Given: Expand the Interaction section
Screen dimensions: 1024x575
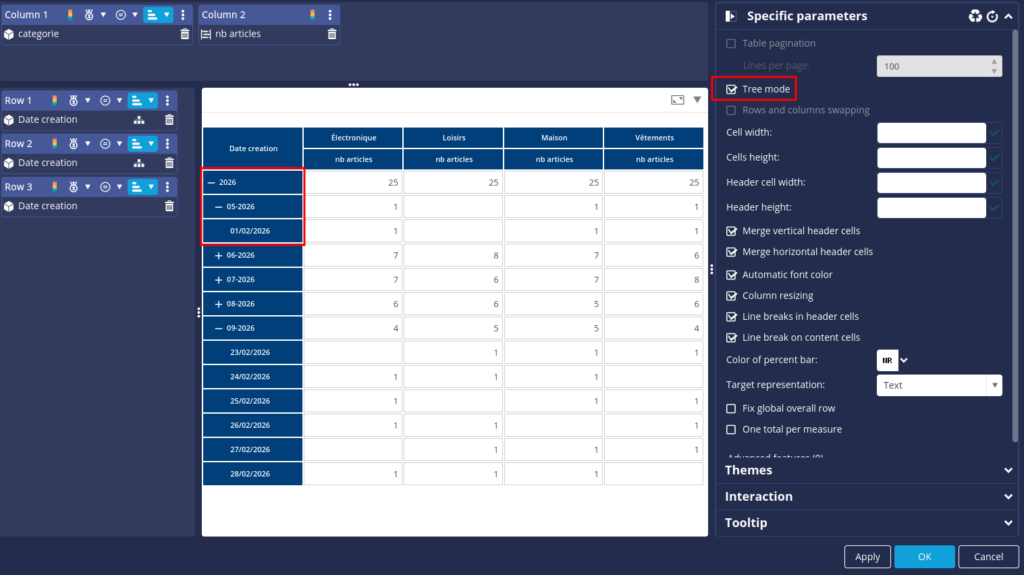Looking at the screenshot, I should (x=869, y=497).
